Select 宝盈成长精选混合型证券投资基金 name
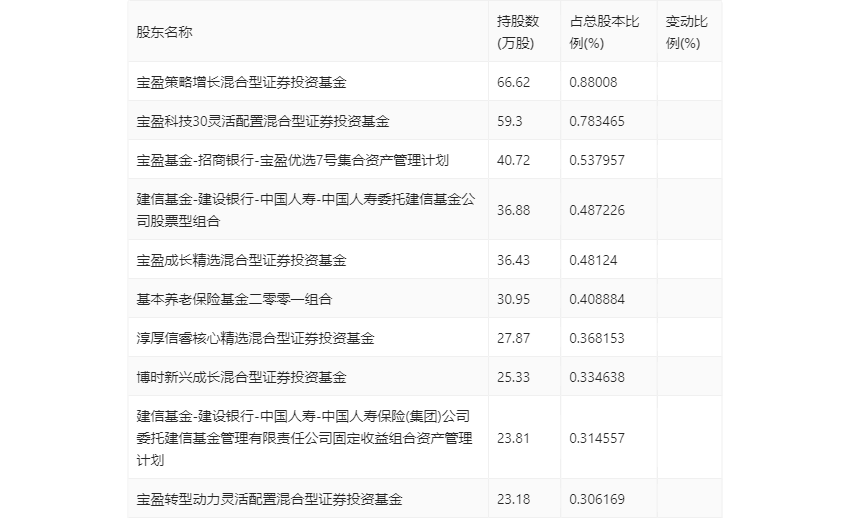The image size is (850, 518). [241, 260]
